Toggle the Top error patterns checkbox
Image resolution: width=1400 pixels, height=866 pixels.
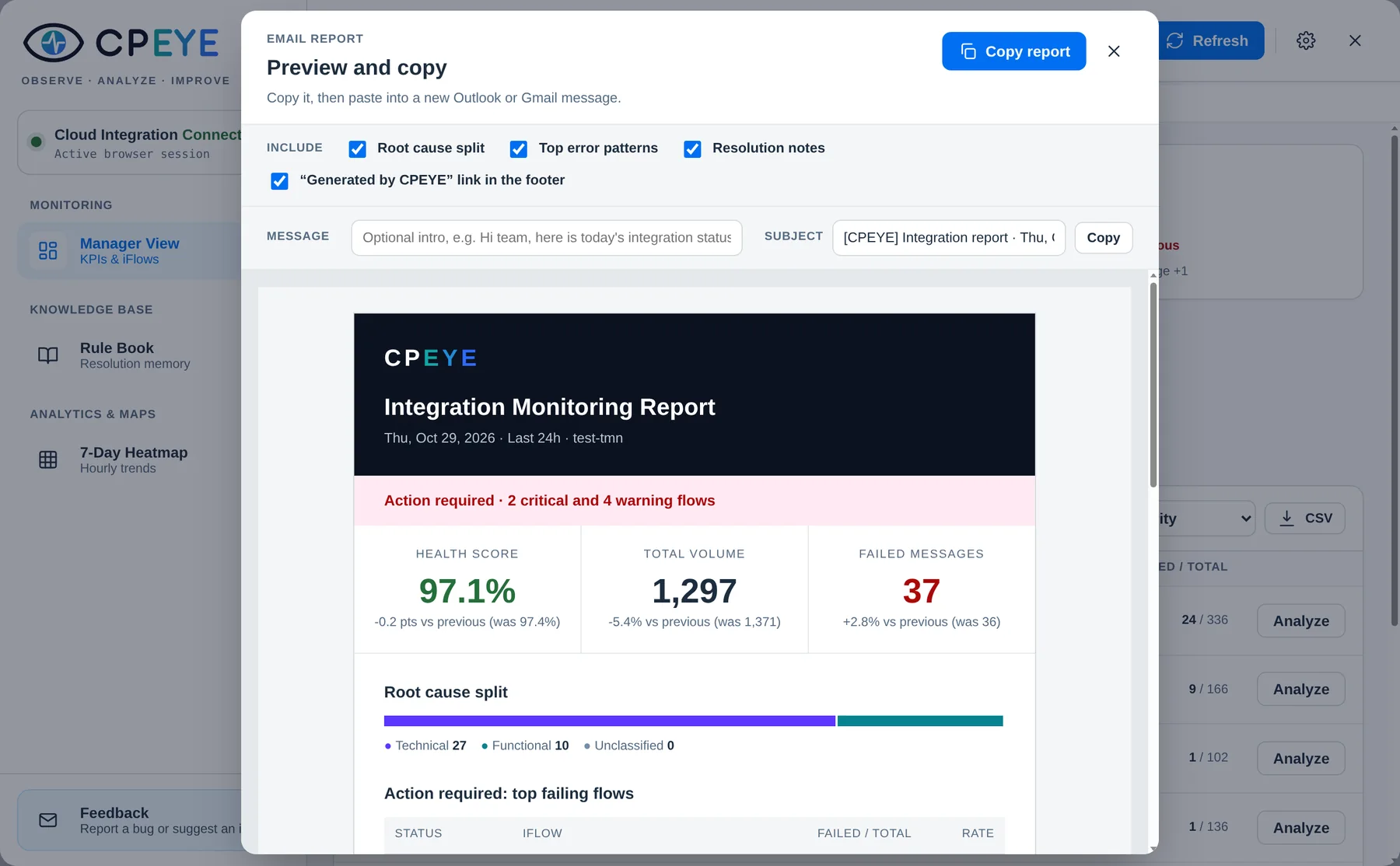[x=519, y=148]
